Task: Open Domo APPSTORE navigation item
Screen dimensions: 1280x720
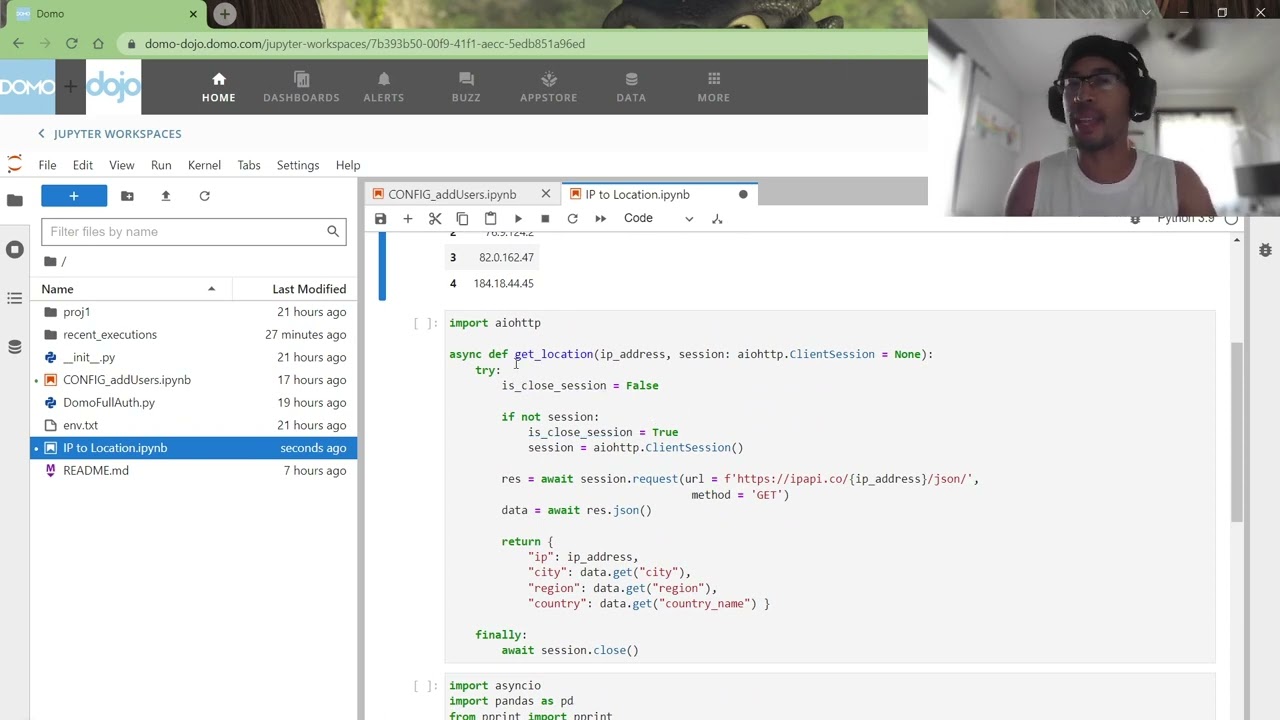Action: tap(548, 87)
